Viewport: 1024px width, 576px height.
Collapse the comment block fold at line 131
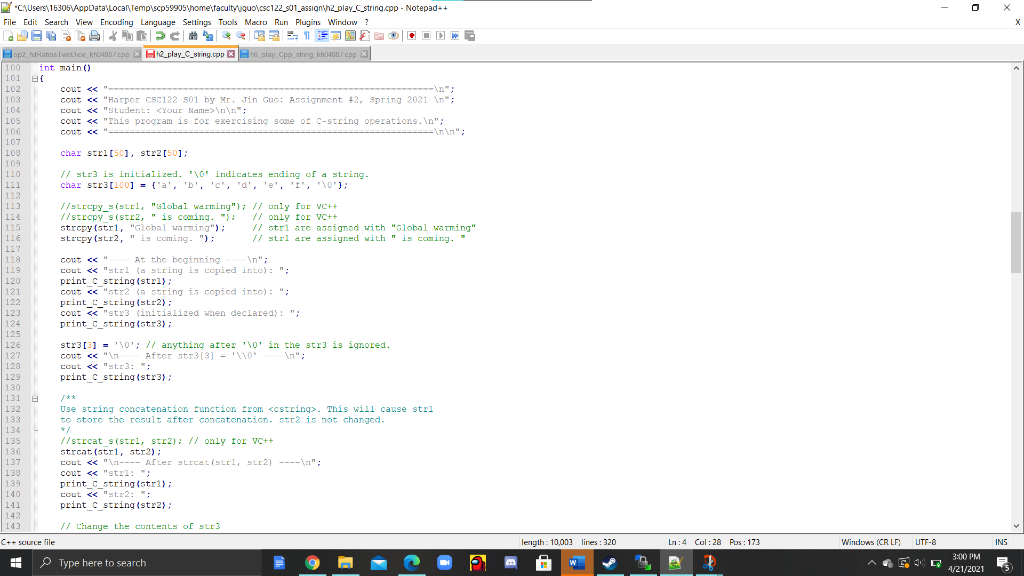click(x=35, y=398)
